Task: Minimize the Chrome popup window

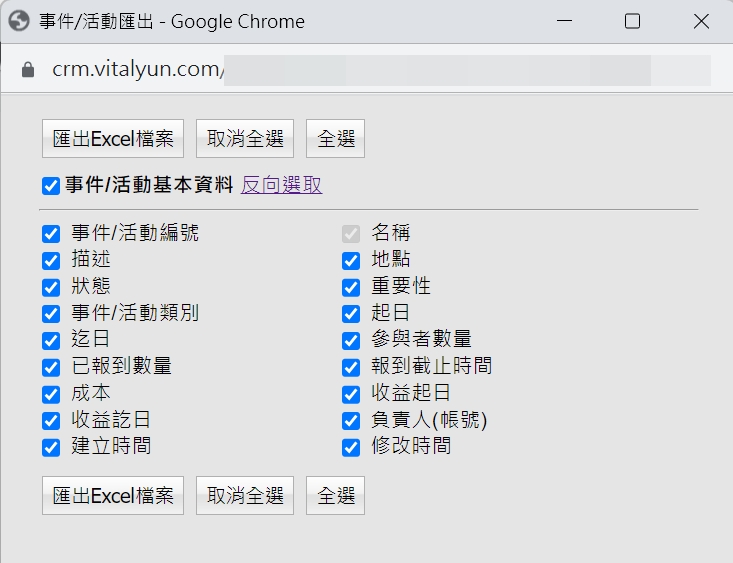Action: 565,21
